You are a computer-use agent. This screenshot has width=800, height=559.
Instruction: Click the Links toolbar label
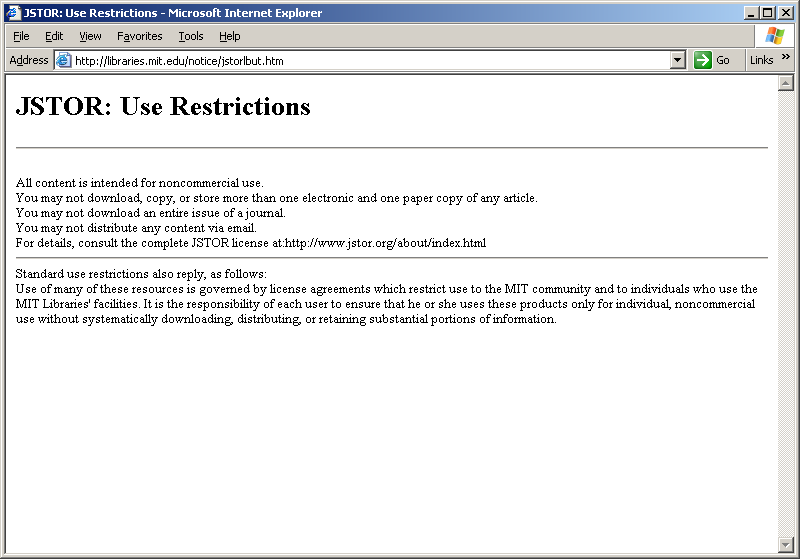tap(761, 60)
